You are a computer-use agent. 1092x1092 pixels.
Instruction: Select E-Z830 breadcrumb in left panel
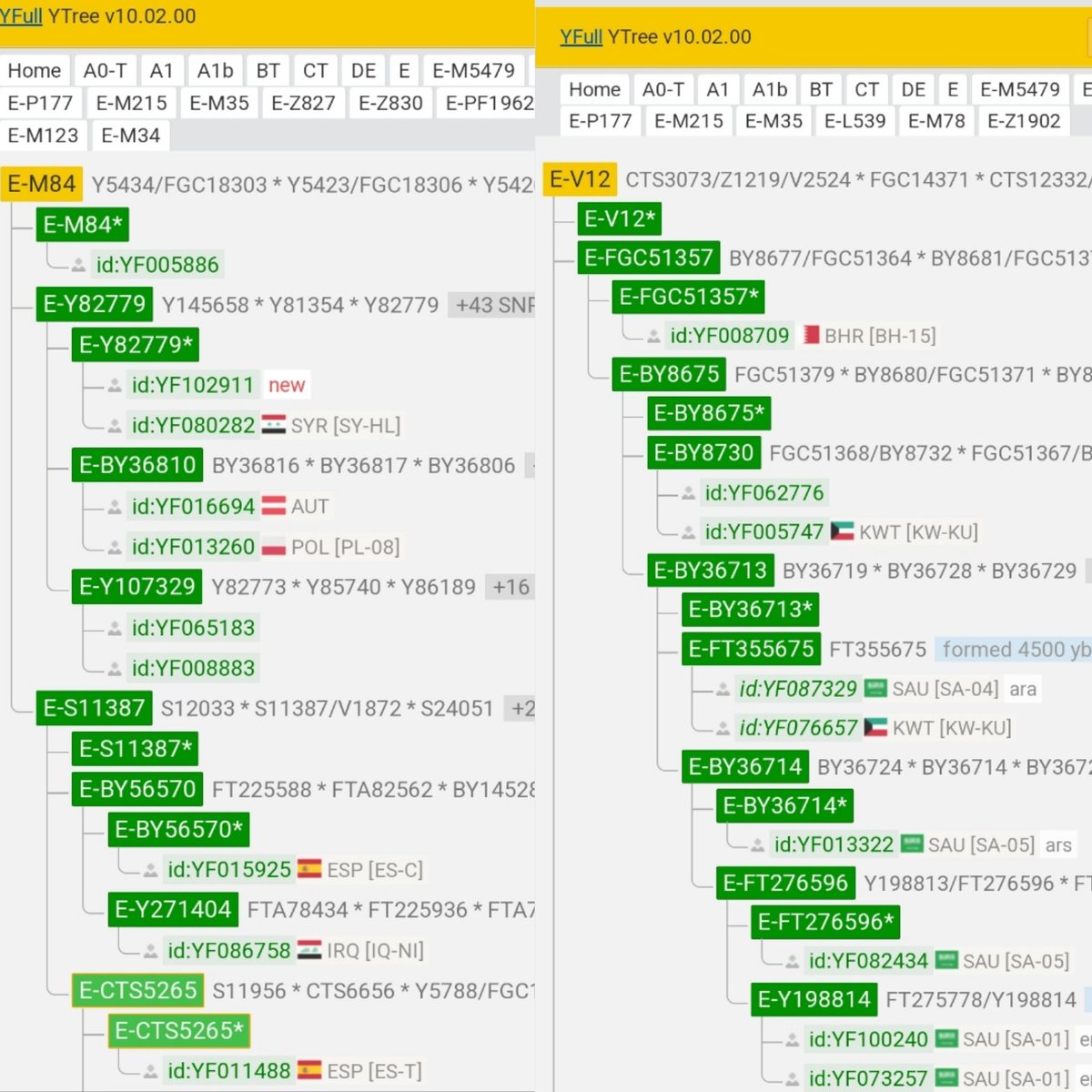coord(390,103)
